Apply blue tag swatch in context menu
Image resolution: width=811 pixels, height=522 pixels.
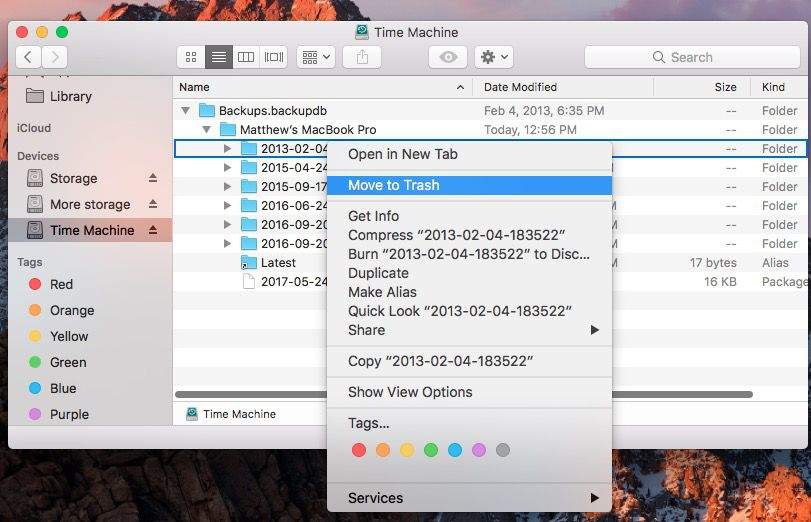coord(455,450)
